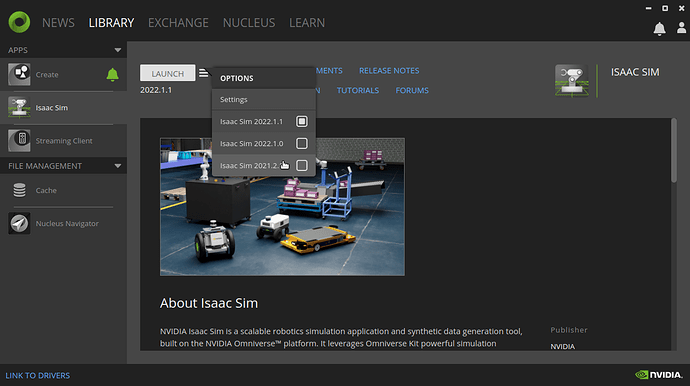Open the user account profile icon

[681, 28]
